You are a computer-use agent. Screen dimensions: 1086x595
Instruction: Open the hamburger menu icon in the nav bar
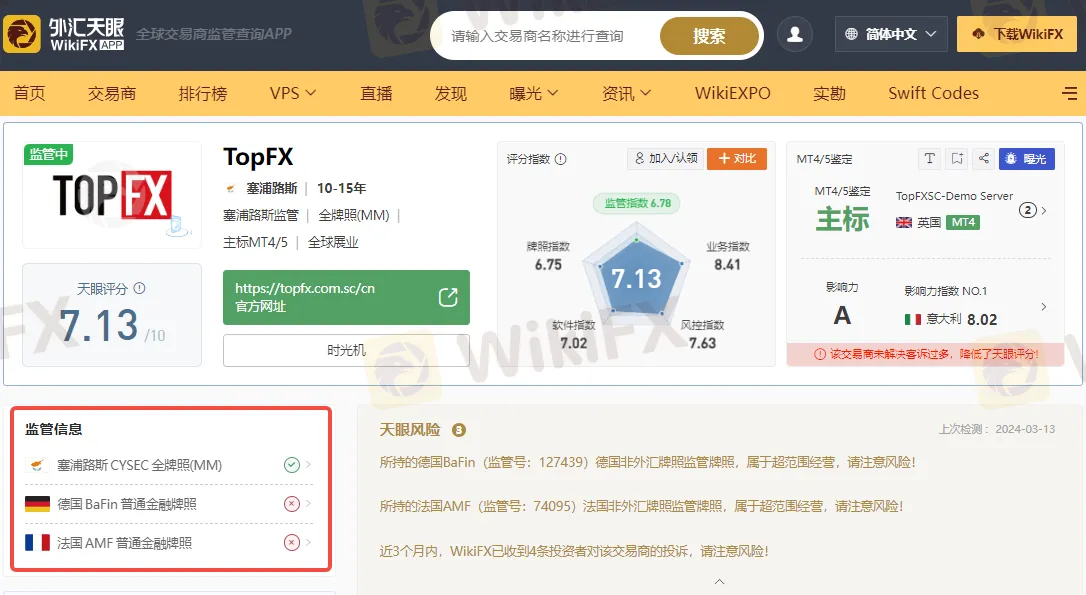point(1069,94)
